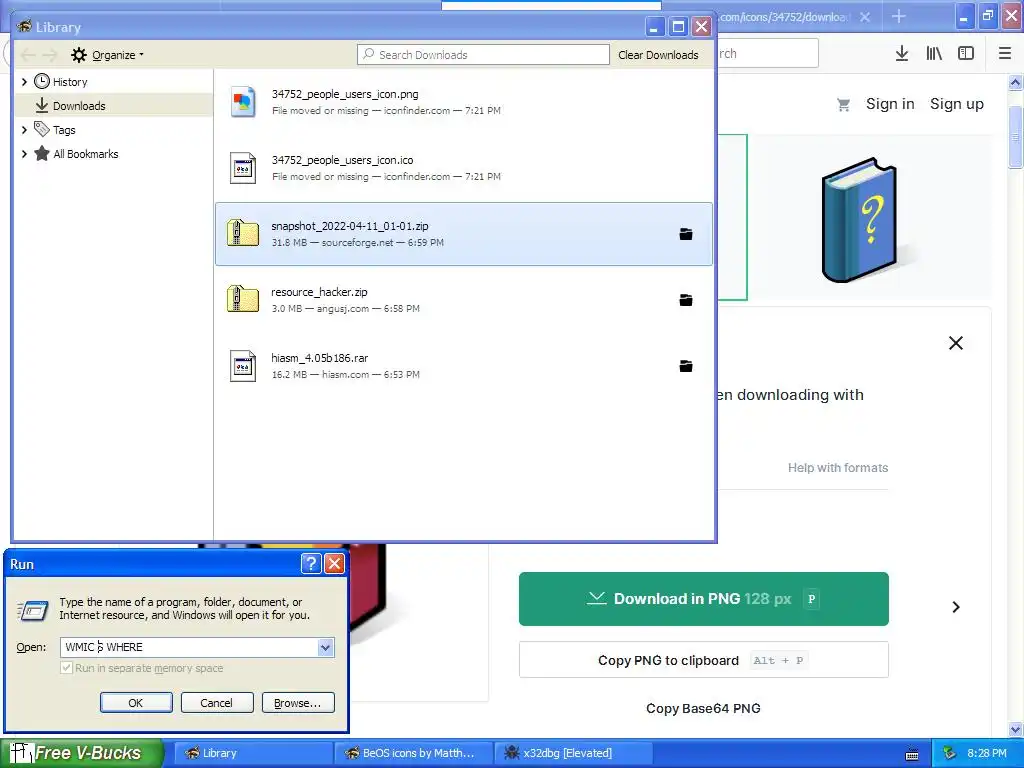The image size is (1024, 768).
Task: Click the Search Downloads field
Action: (x=483, y=55)
